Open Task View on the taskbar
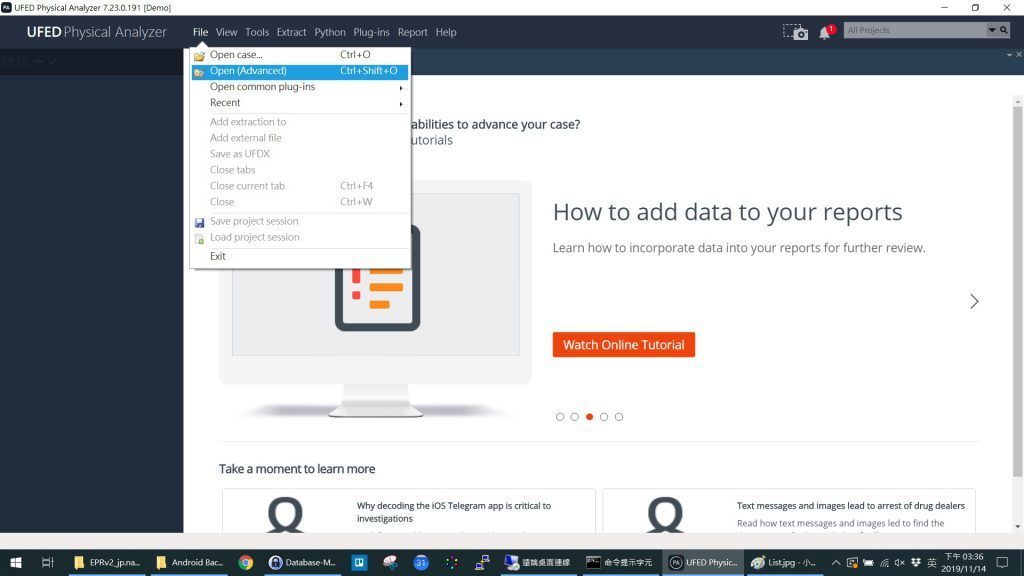Image resolution: width=1024 pixels, height=576 pixels. pyautogui.click(x=48, y=562)
